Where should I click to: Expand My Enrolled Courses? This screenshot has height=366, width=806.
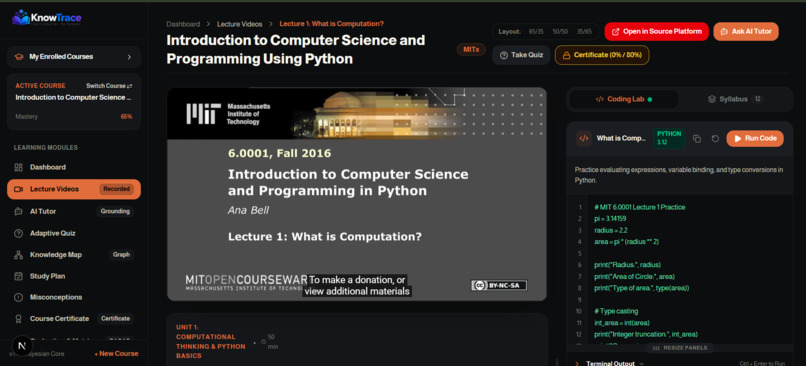[x=74, y=57]
